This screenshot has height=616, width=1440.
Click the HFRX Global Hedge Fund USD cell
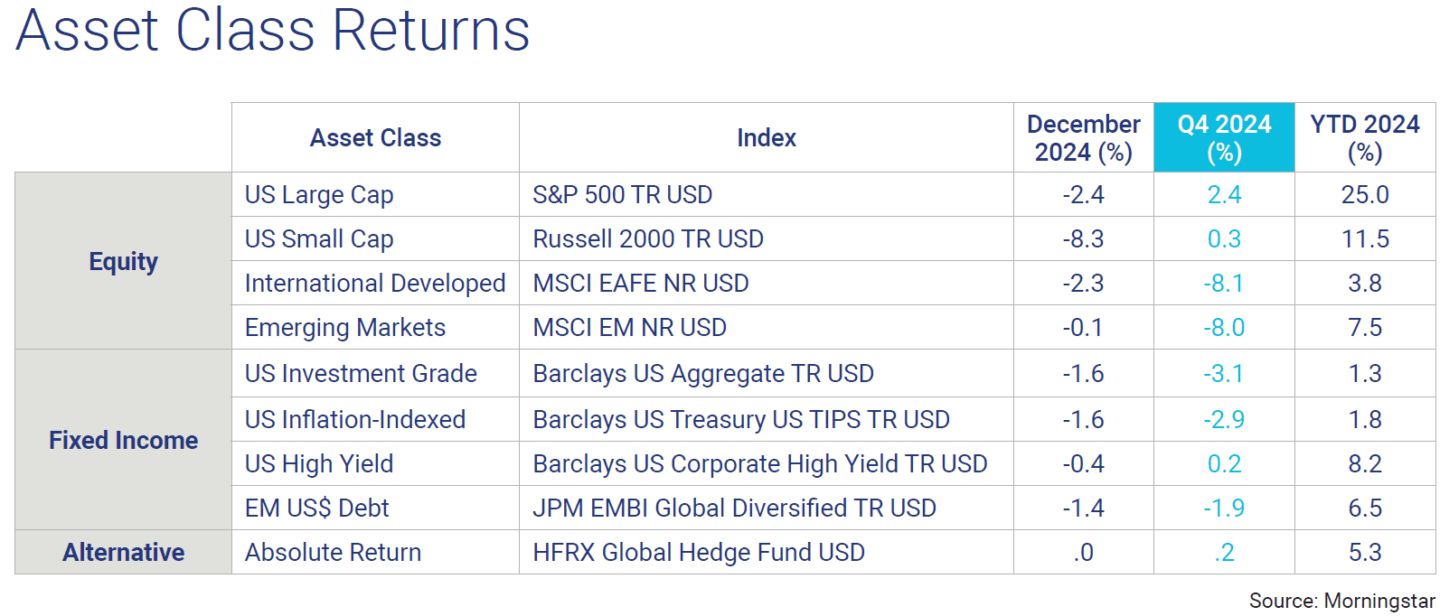(698, 552)
